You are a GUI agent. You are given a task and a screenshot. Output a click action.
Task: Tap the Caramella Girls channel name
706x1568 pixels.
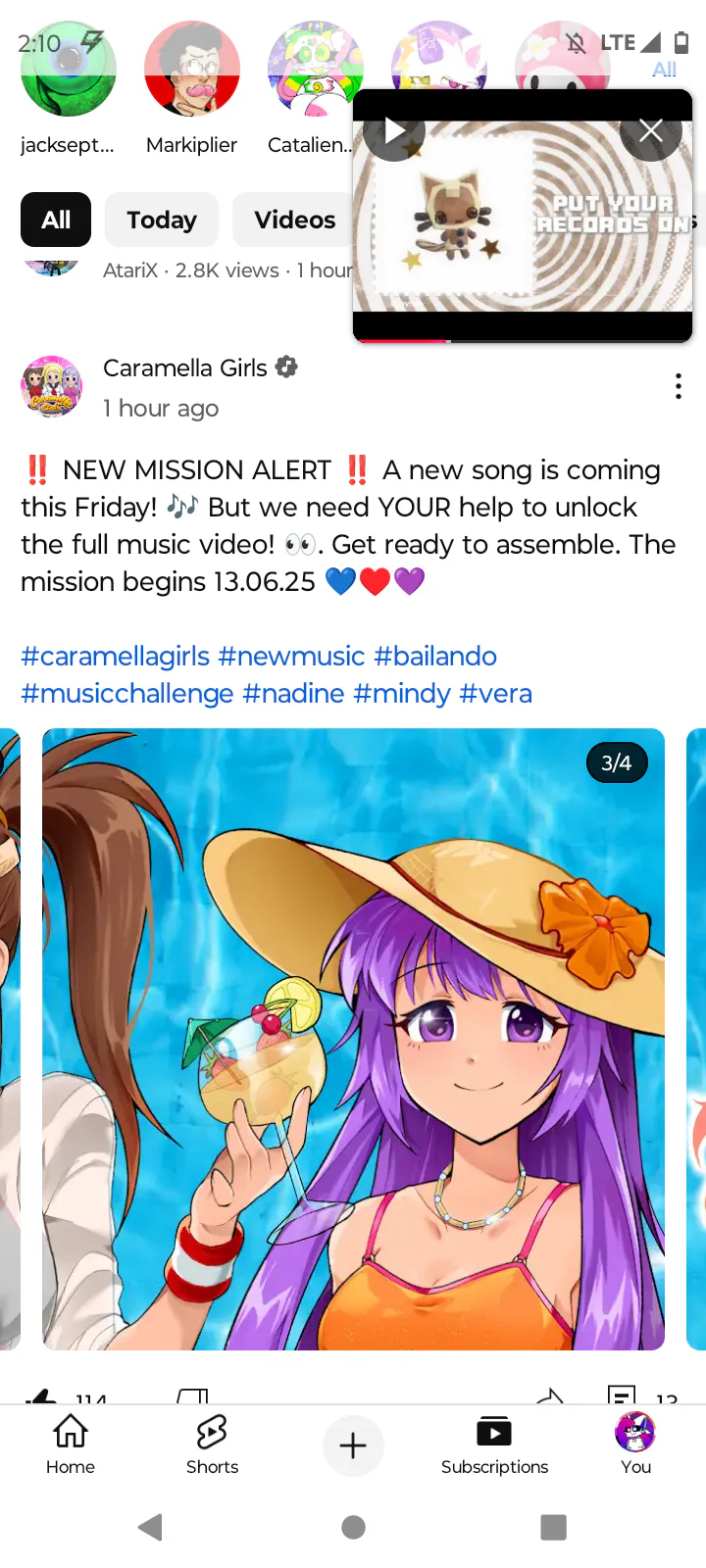(x=185, y=367)
